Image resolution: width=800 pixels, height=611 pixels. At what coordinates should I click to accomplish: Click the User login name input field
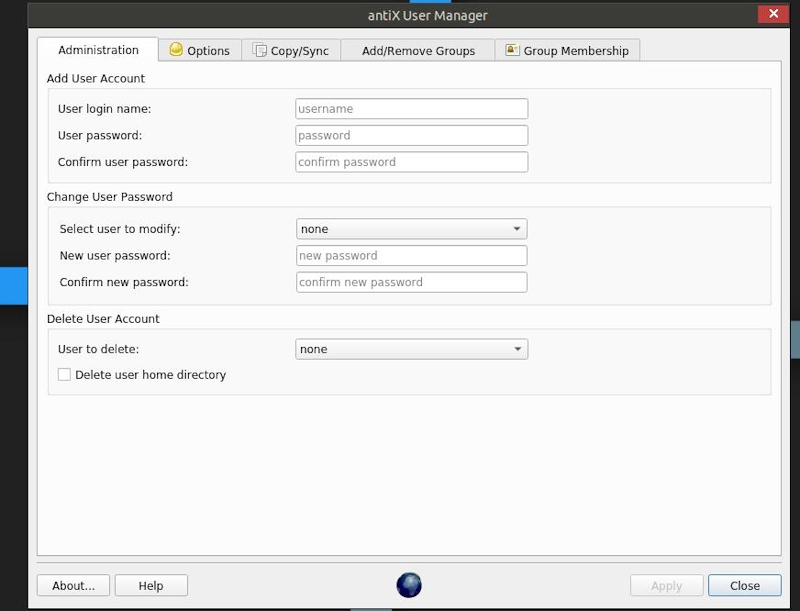(411, 108)
